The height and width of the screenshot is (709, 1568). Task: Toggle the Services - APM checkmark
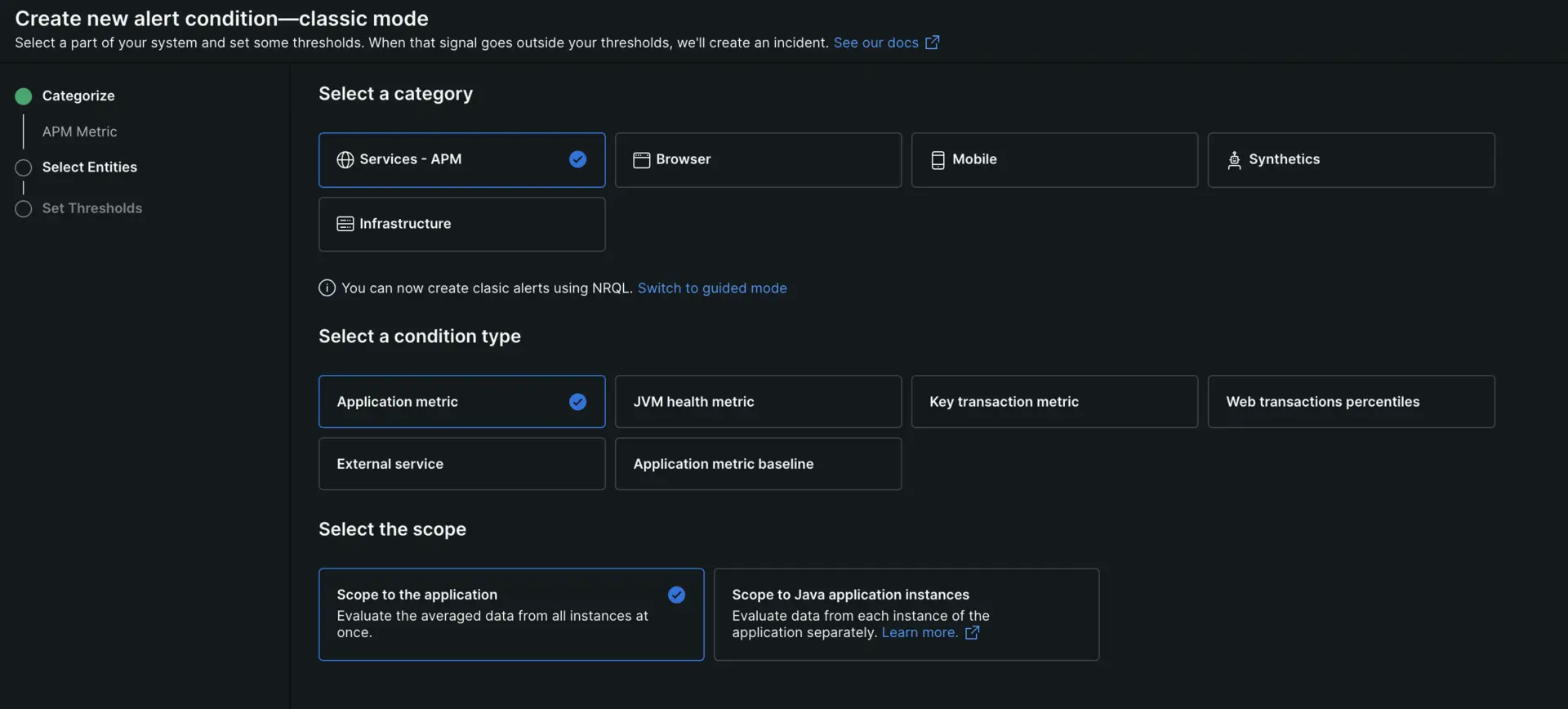[x=577, y=160]
